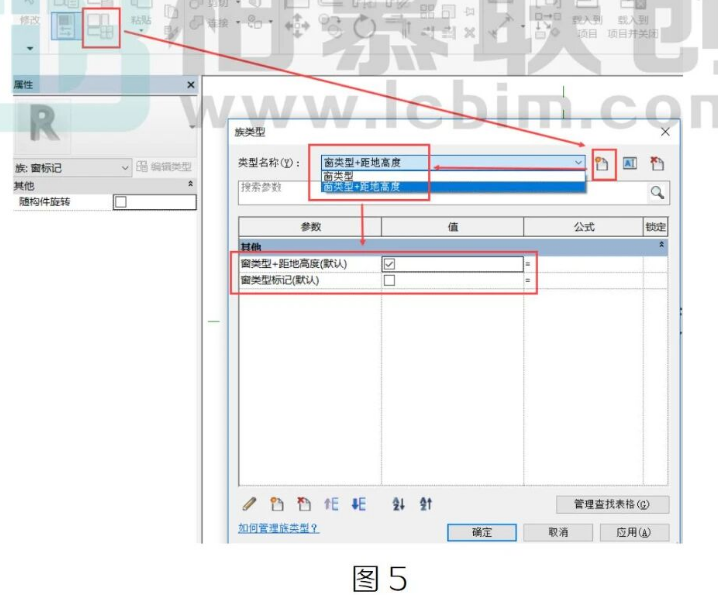Close the 族类型 dialog

(x=665, y=132)
